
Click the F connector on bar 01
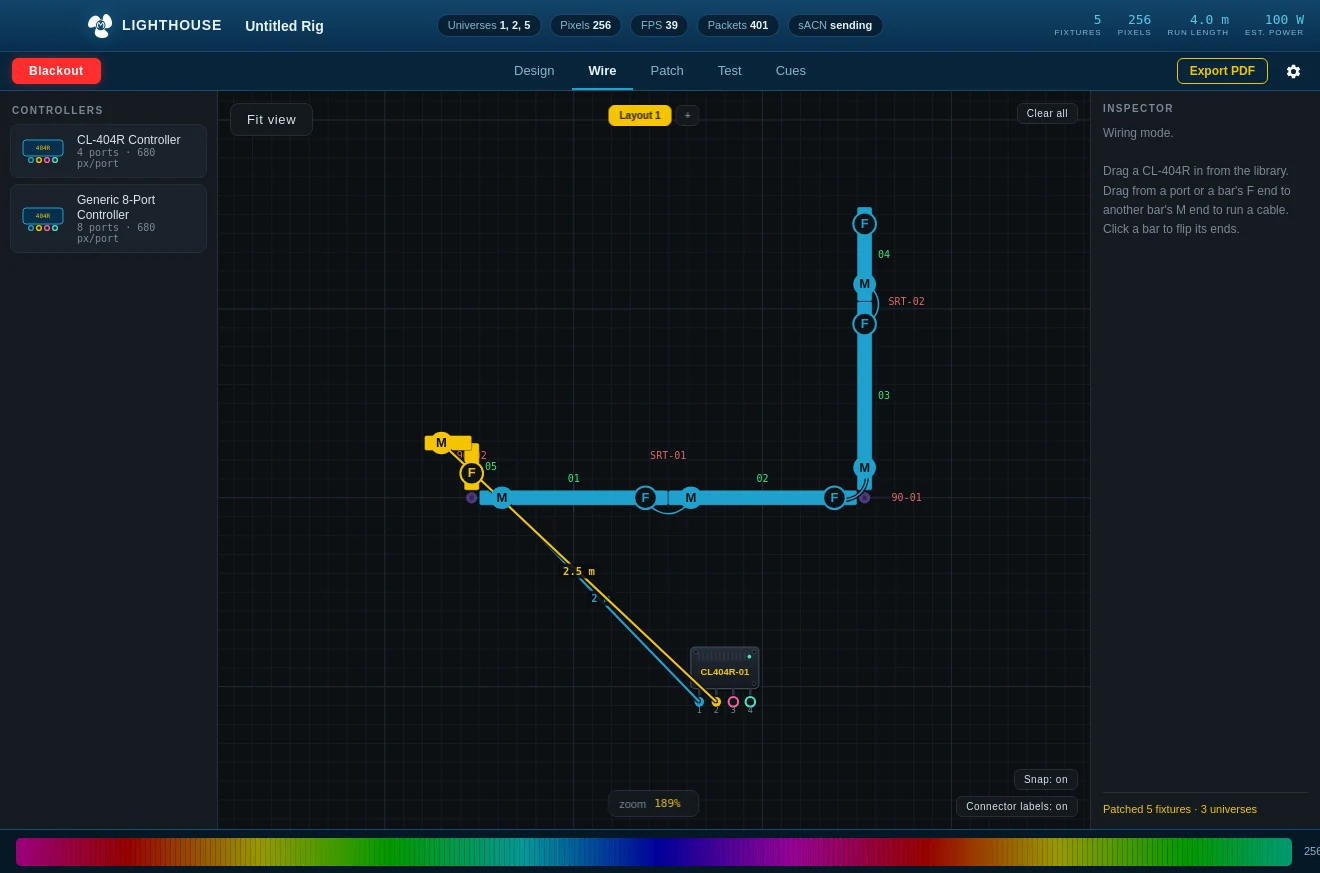[x=645, y=498]
